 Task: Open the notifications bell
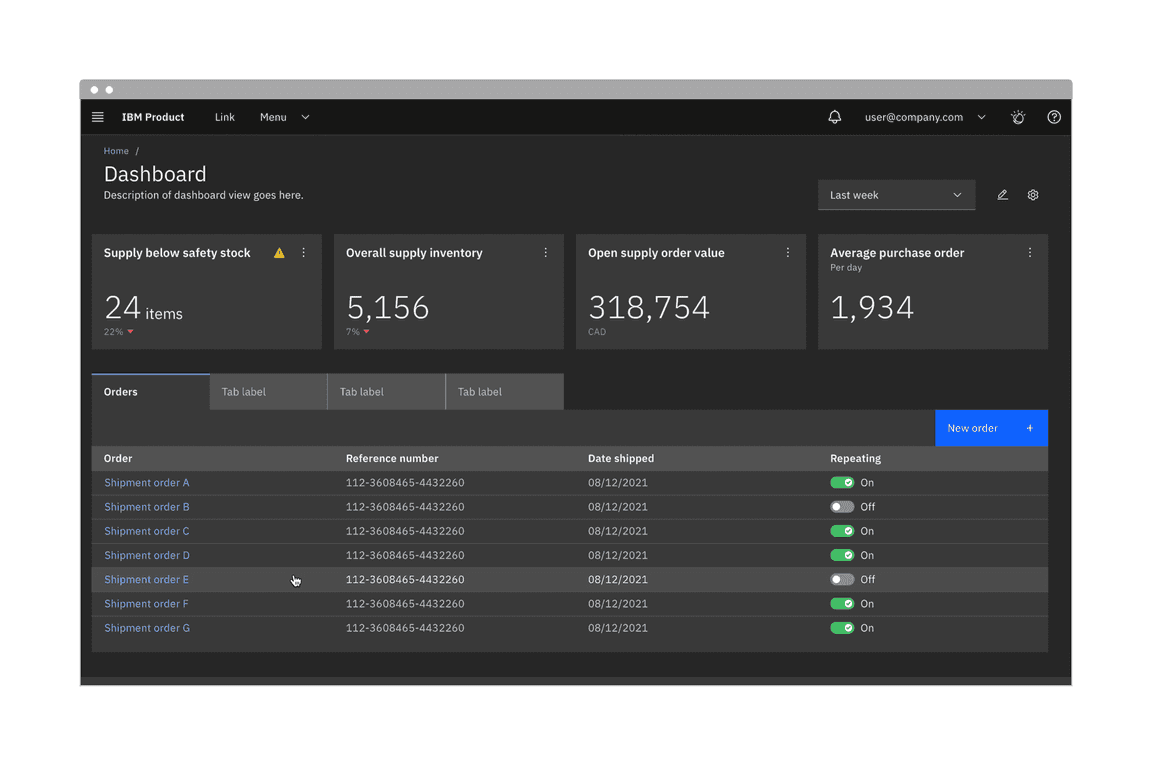tap(835, 117)
